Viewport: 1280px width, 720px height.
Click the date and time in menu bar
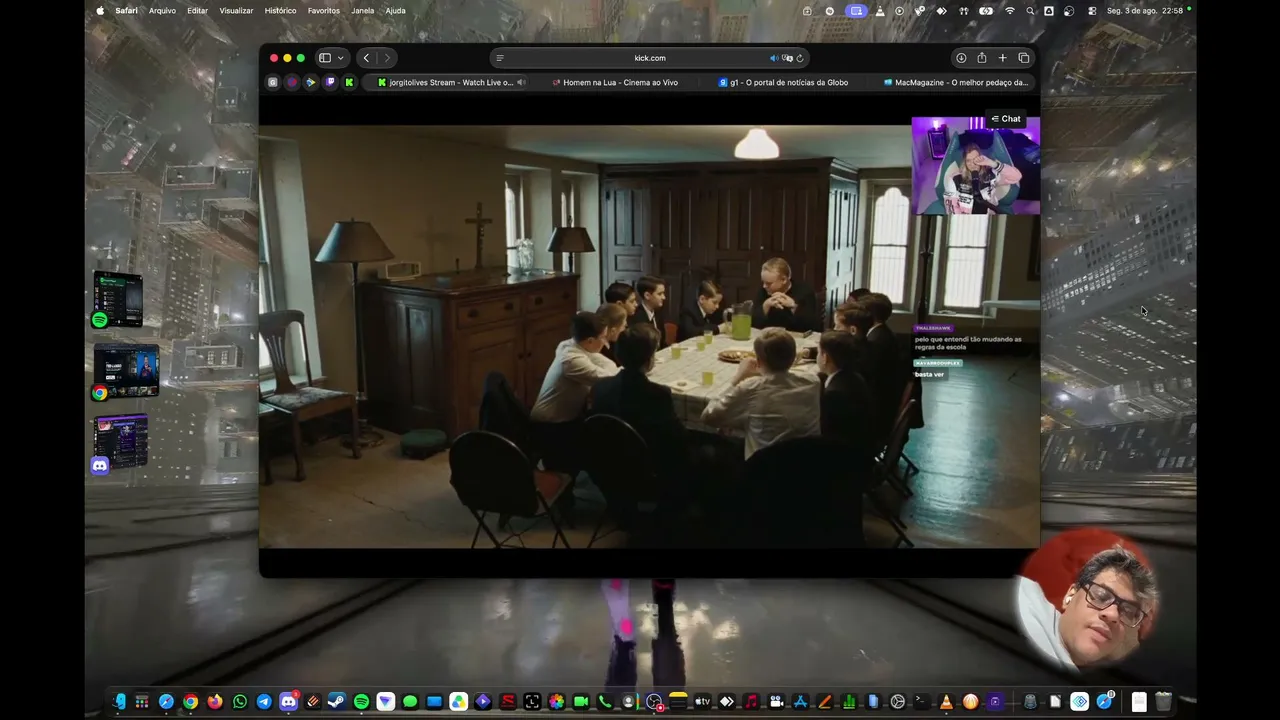(1145, 11)
